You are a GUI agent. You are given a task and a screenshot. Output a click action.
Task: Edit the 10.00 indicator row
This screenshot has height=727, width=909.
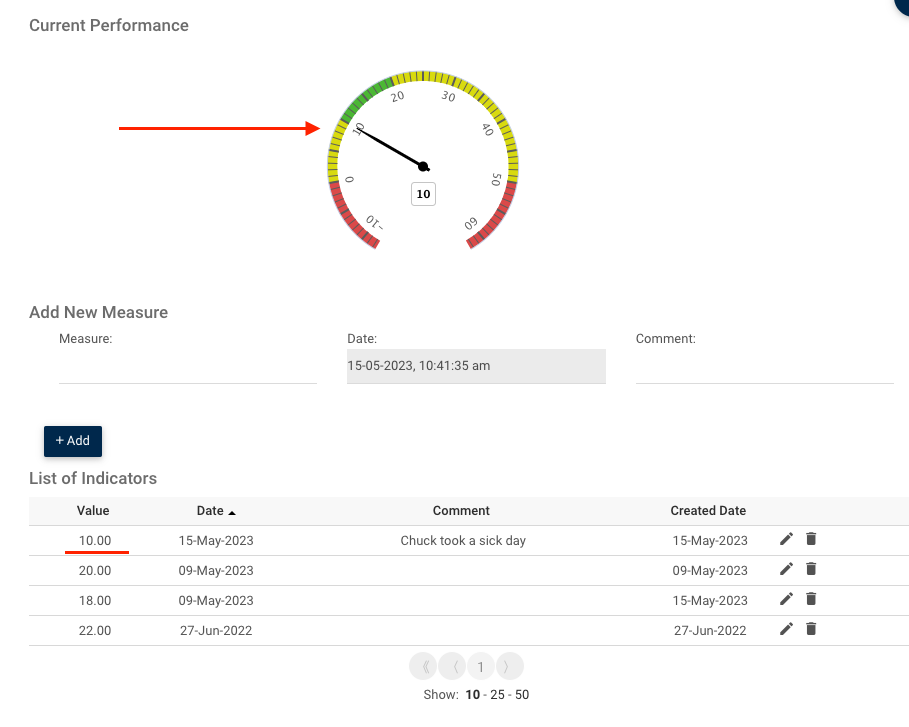[x=786, y=540]
